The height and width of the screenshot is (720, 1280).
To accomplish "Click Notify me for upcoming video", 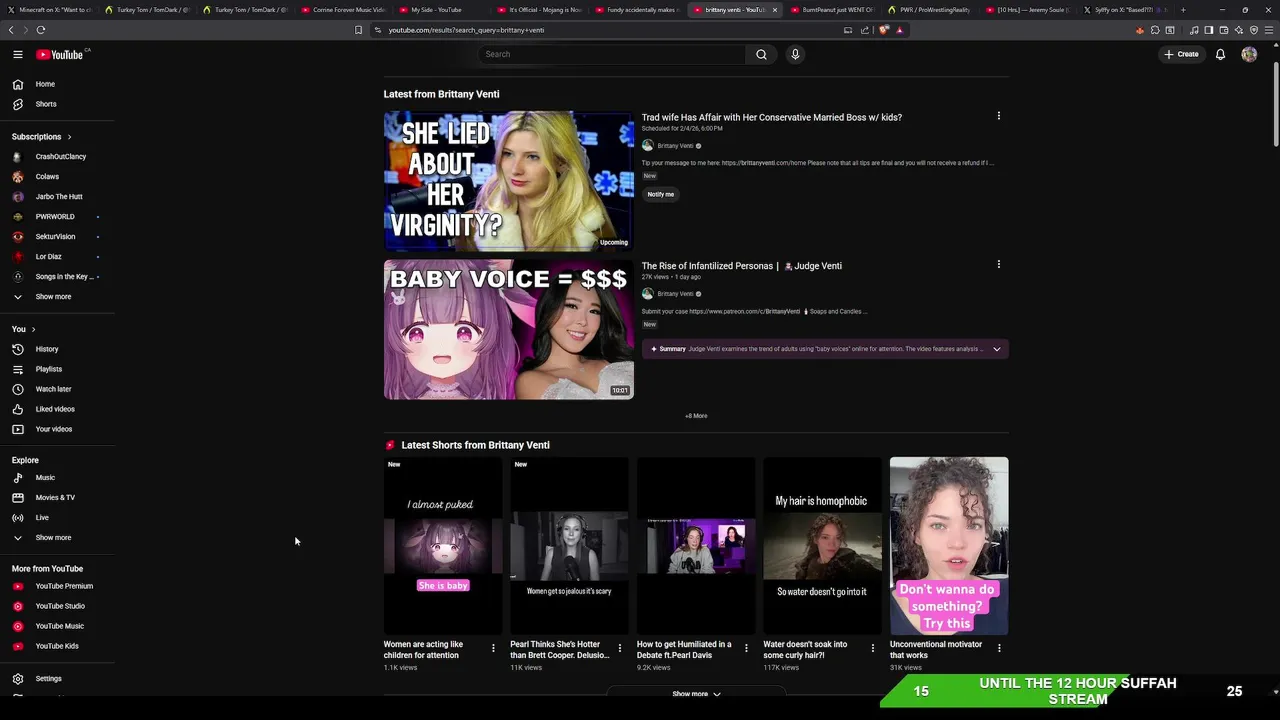I will click(661, 194).
